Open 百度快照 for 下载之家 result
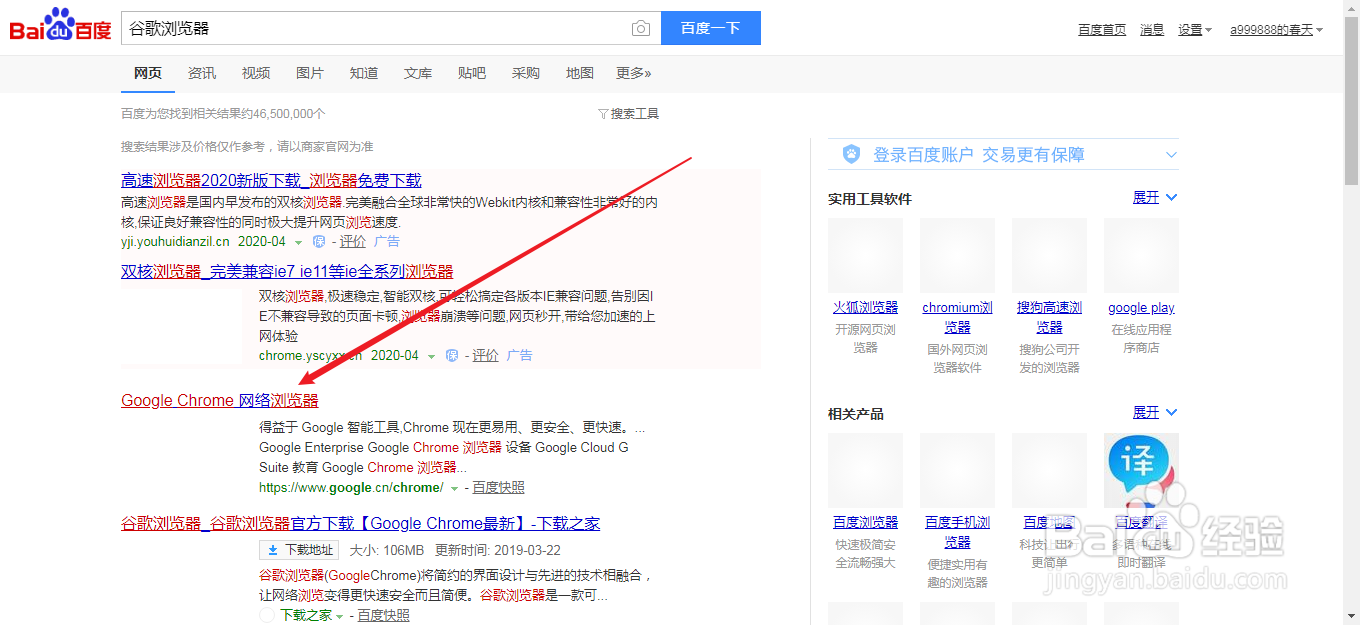This screenshot has width=1360, height=625. (x=384, y=616)
